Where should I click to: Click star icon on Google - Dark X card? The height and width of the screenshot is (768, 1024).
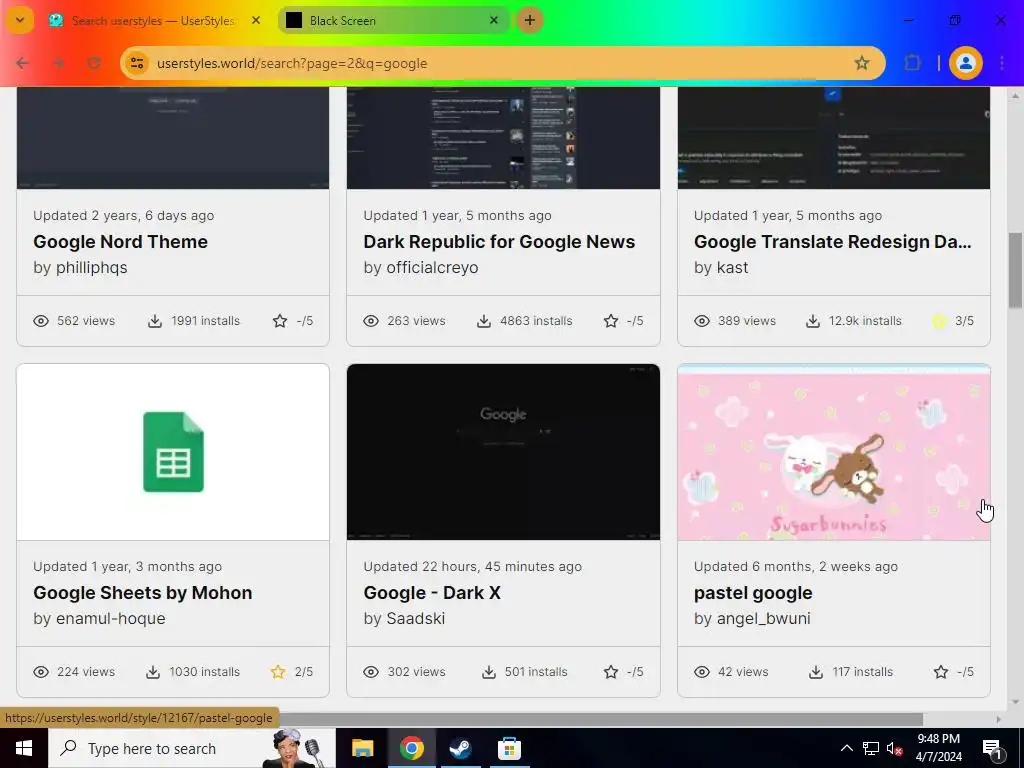pos(611,672)
